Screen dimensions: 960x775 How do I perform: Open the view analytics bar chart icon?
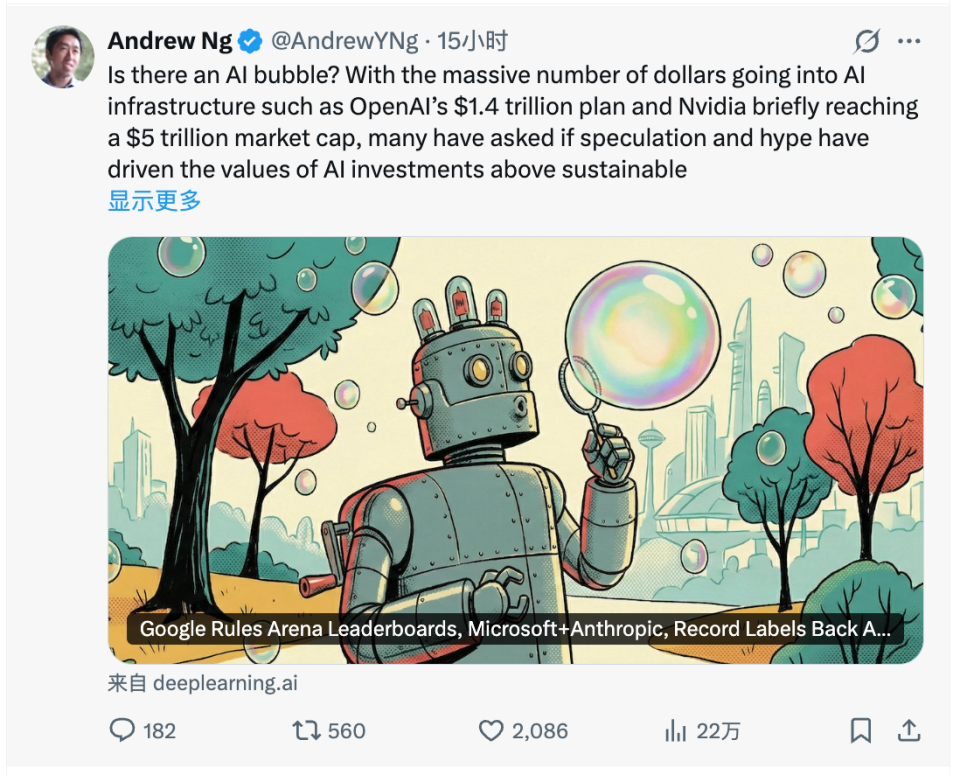coord(675,731)
